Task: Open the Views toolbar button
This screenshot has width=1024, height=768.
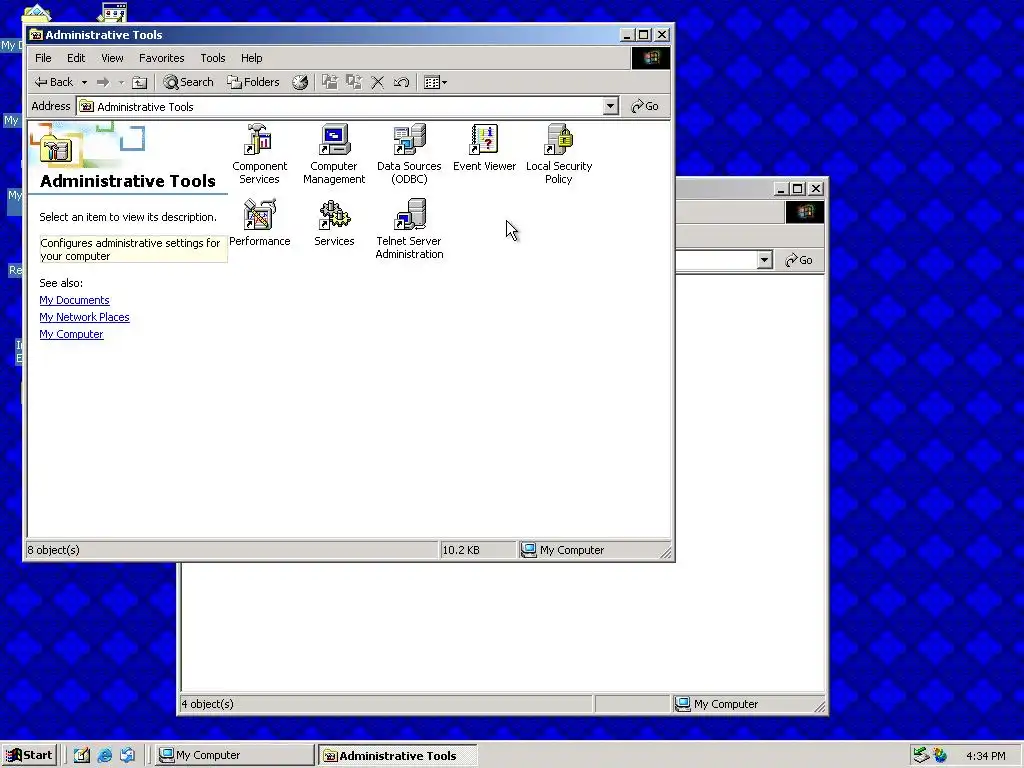Action: coord(435,82)
